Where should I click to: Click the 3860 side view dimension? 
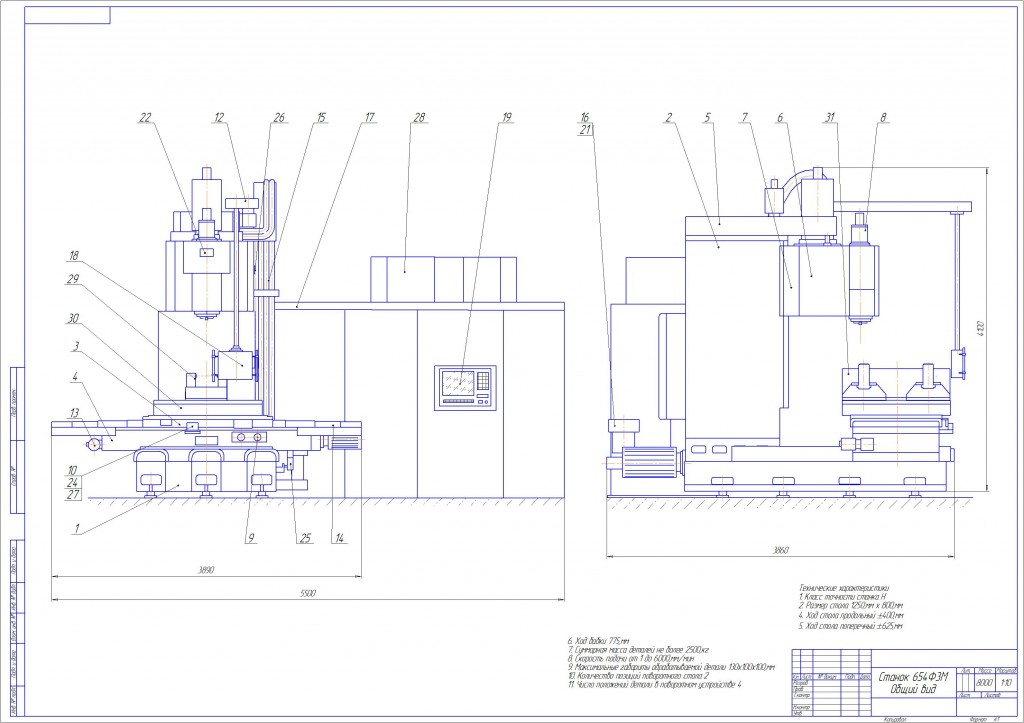780,551
